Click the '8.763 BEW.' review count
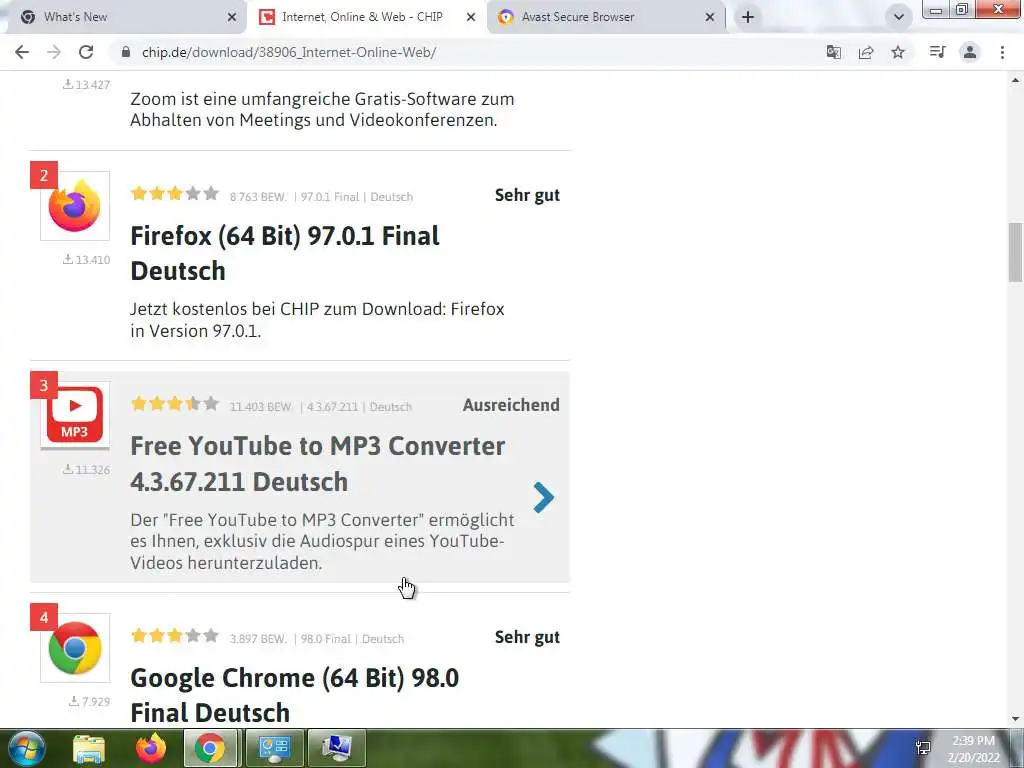The width and height of the screenshot is (1024, 768). [258, 197]
